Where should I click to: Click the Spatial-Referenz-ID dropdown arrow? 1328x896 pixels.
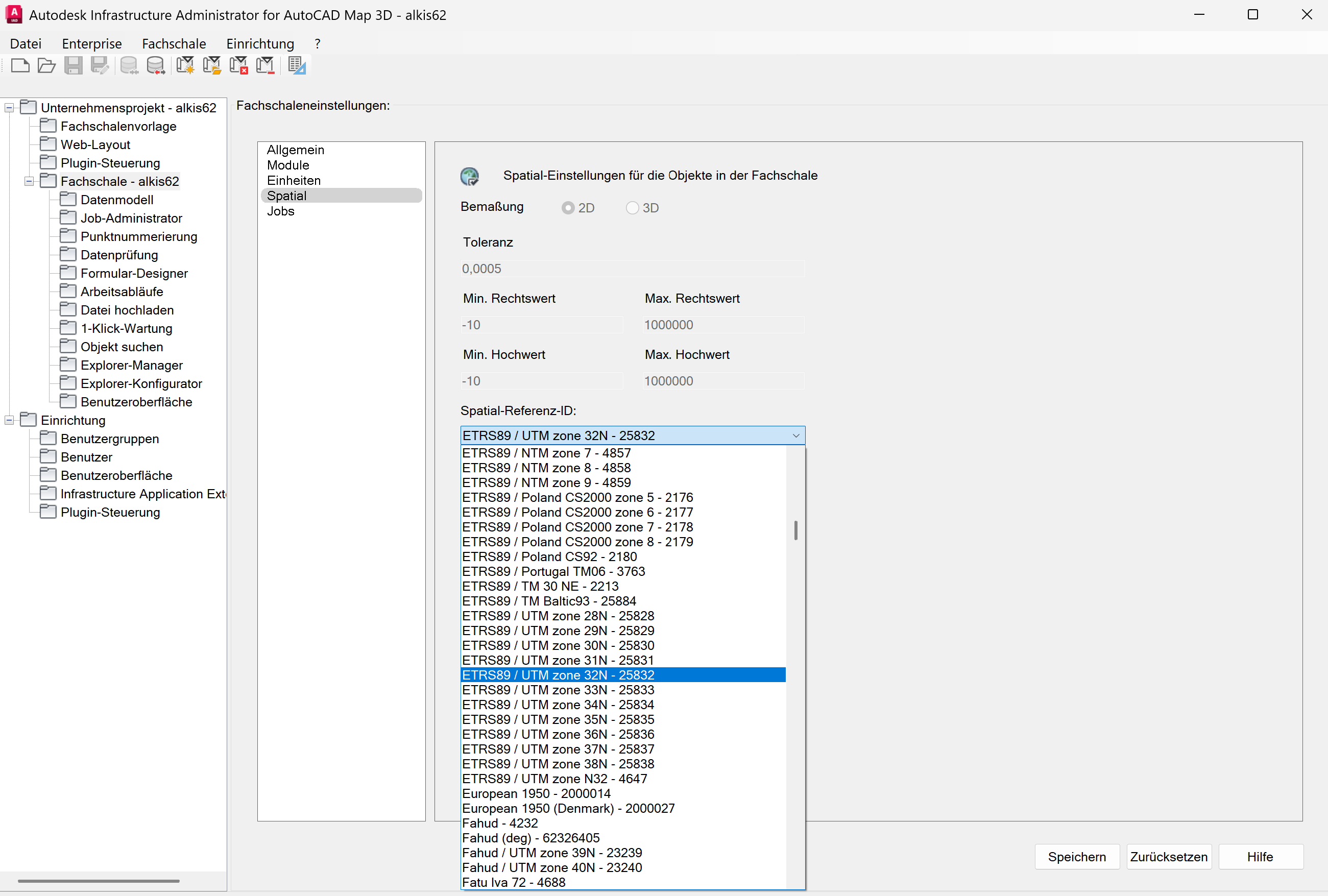pyautogui.click(x=795, y=436)
